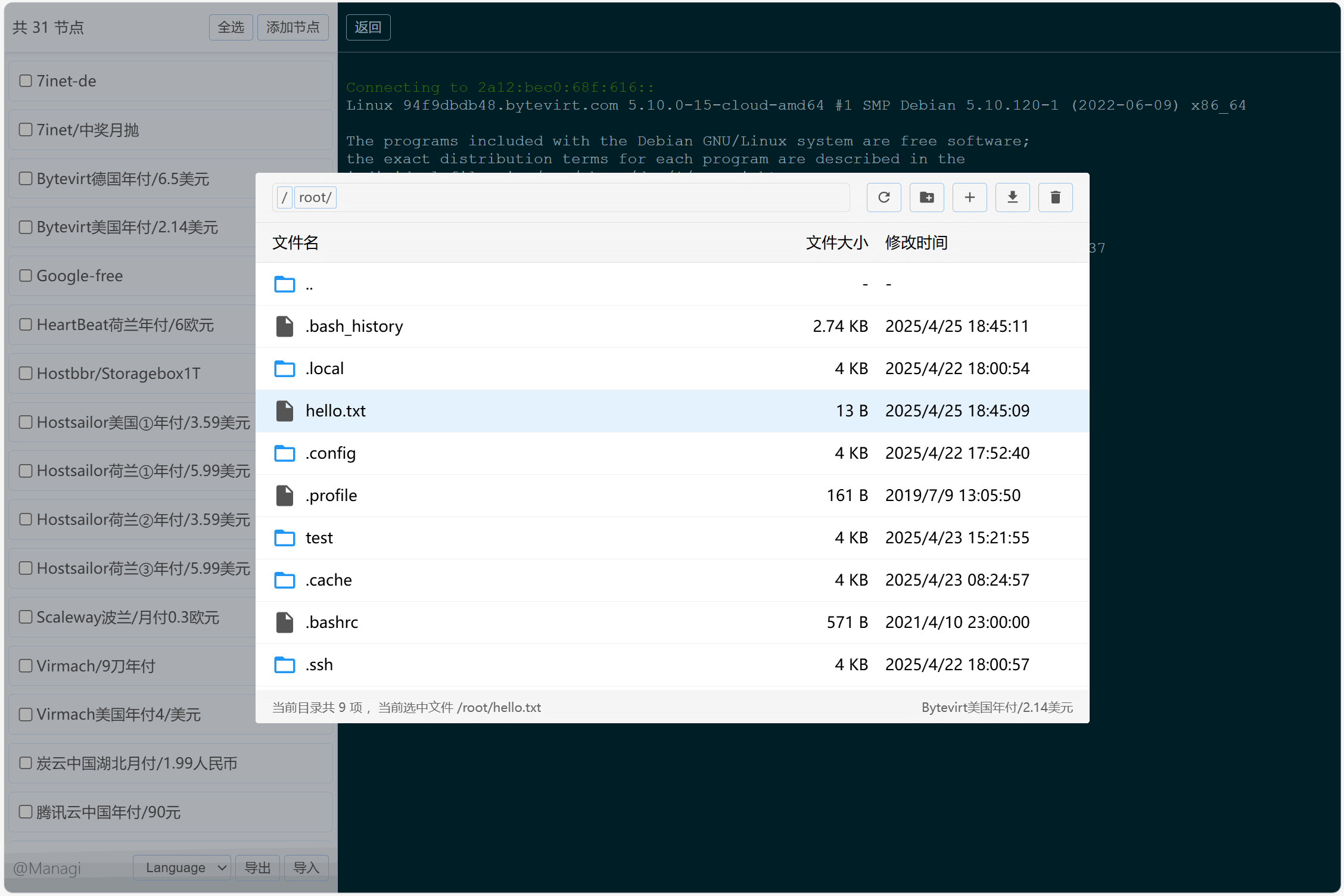This screenshot has height=896, width=1344.
Task: Open the test folder
Action: 319,537
